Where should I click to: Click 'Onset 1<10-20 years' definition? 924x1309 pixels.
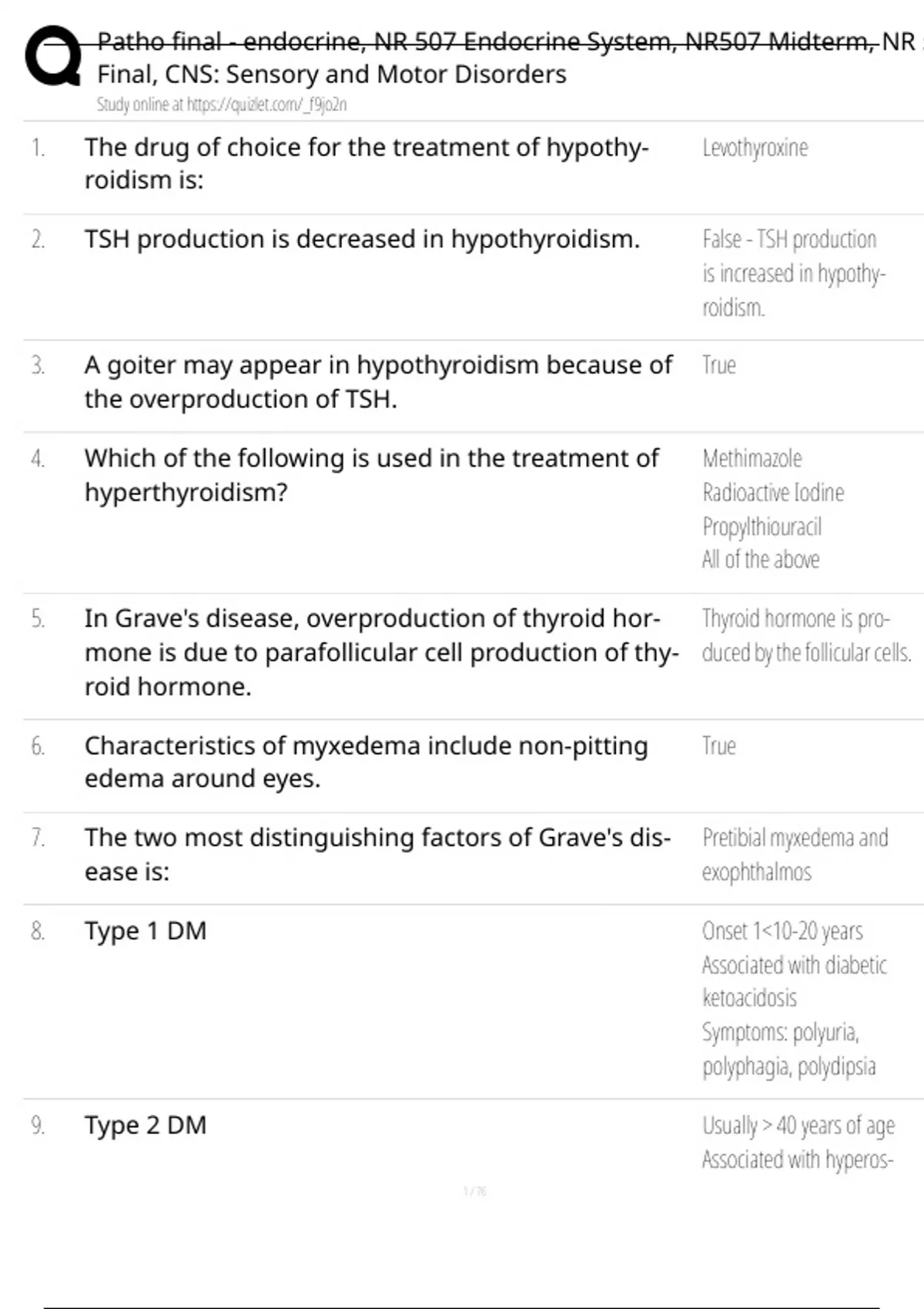point(782,931)
